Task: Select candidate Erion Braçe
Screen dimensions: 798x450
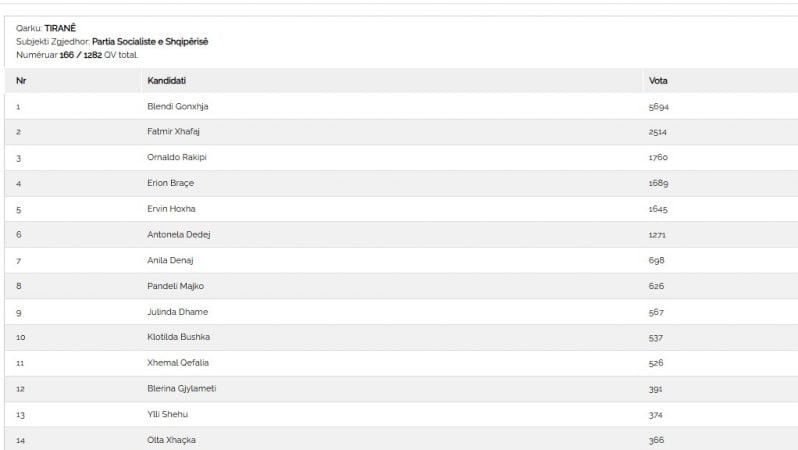Action: [x=170, y=183]
